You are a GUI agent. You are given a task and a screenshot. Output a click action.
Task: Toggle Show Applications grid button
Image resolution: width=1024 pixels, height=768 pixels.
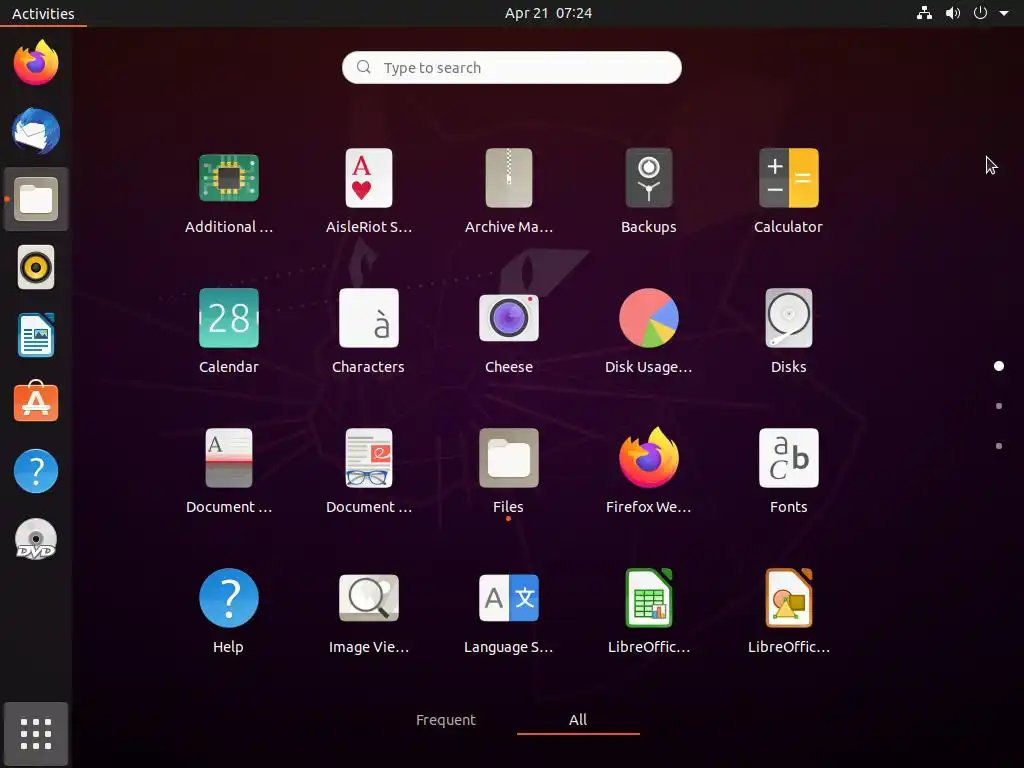coord(36,733)
